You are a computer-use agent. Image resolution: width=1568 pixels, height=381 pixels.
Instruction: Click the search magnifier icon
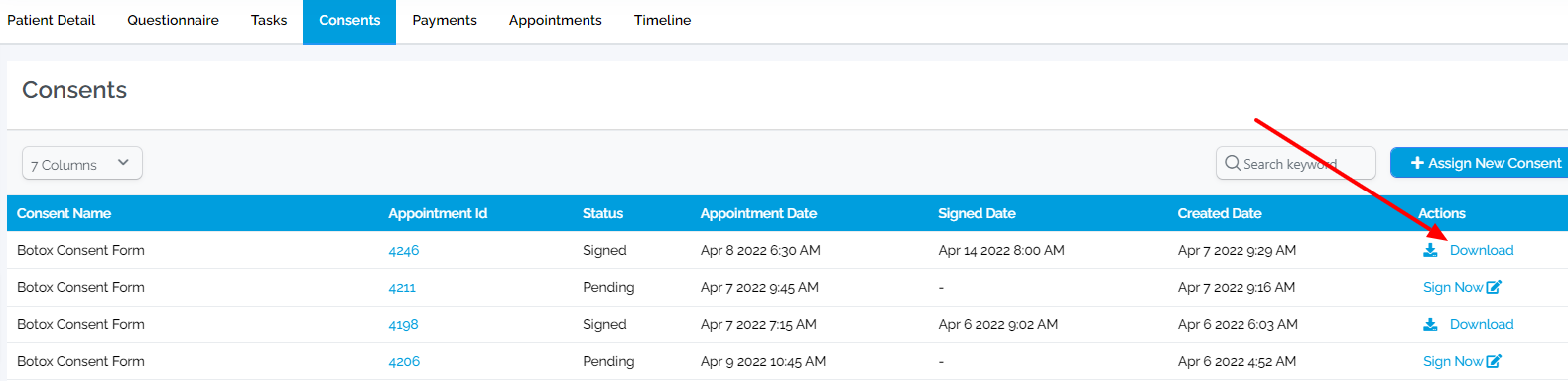1233,163
